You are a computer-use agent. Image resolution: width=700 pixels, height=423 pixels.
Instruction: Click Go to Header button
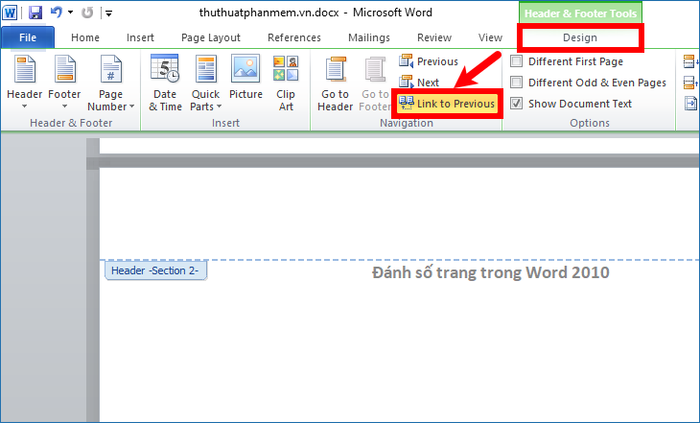point(335,83)
